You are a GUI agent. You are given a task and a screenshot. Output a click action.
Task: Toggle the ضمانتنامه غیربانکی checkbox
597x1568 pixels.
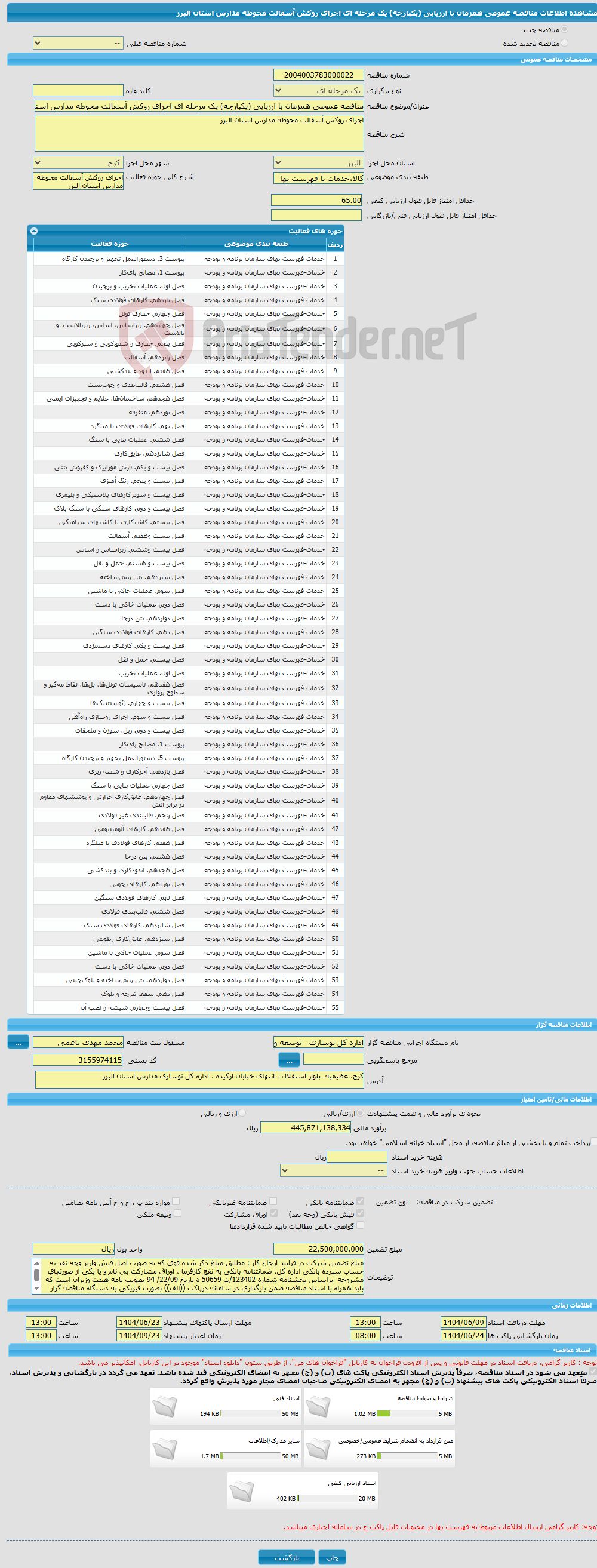pyautogui.click(x=273, y=1201)
